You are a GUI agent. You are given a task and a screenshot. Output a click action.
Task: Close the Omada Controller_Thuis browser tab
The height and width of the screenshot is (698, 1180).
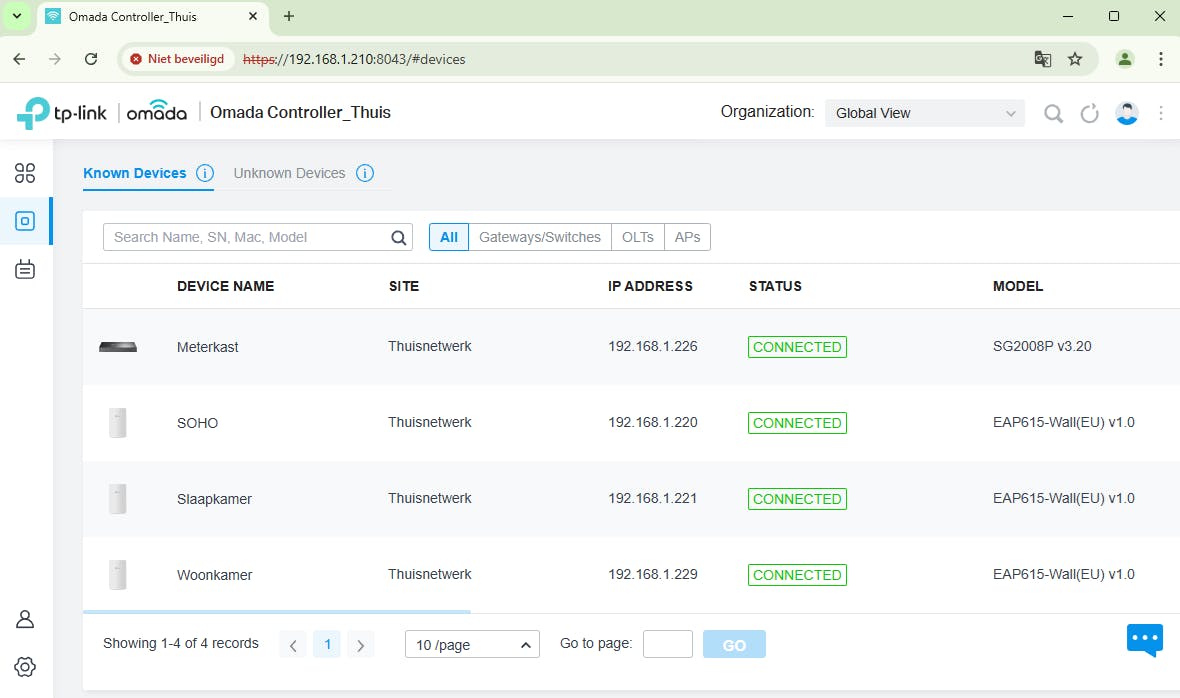pyautogui.click(x=253, y=16)
